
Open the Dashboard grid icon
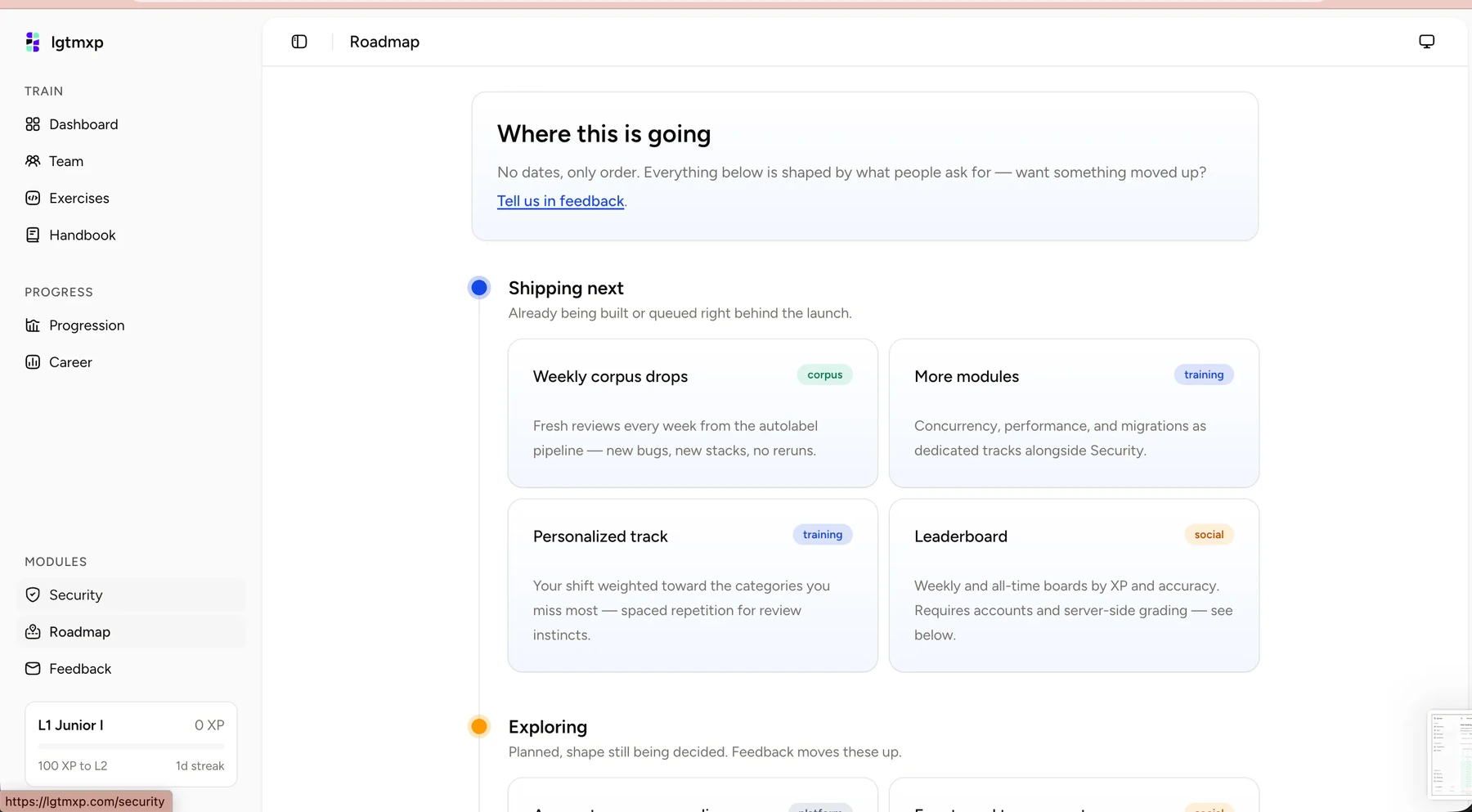click(33, 124)
